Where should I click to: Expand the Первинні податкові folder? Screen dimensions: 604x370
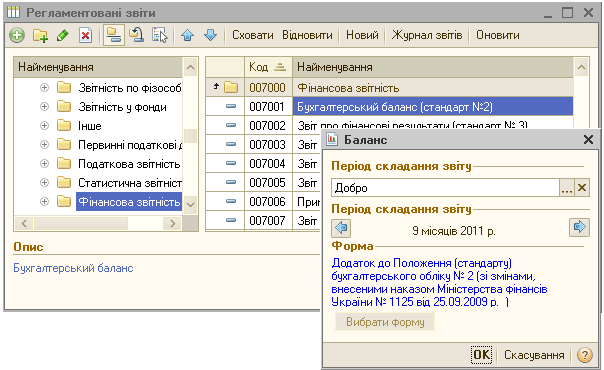point(44,144)
